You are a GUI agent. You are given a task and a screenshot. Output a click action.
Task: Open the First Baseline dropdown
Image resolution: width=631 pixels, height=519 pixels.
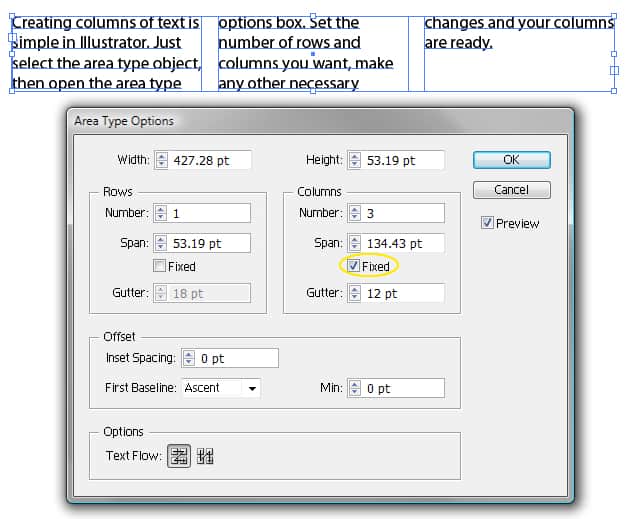252,388
